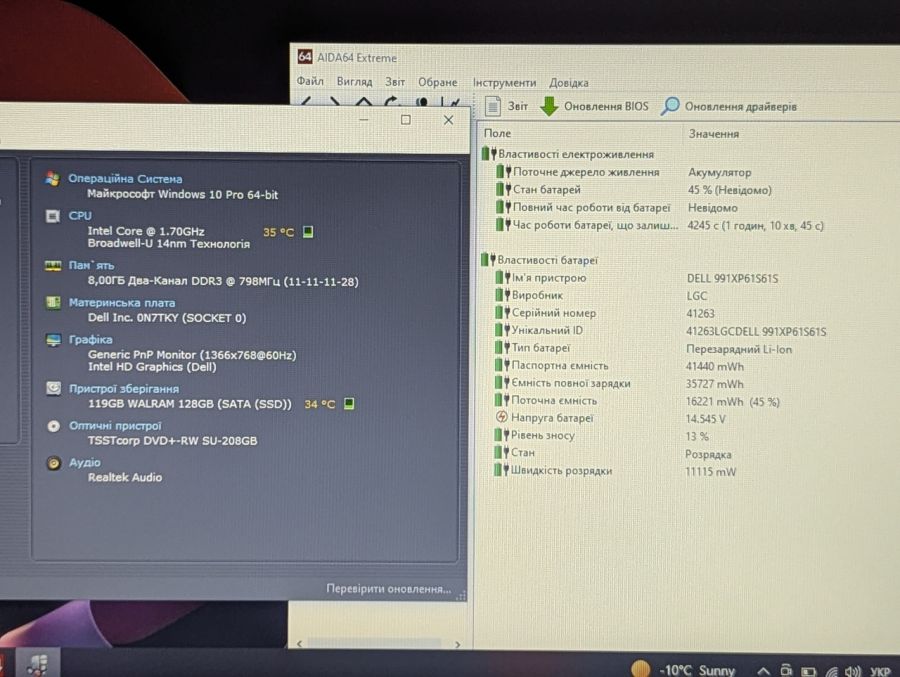The height and width of the screenshot is (677, 900).
Task: Click the horizontal scrollbar left arrow
Action: tap(299, 644)
